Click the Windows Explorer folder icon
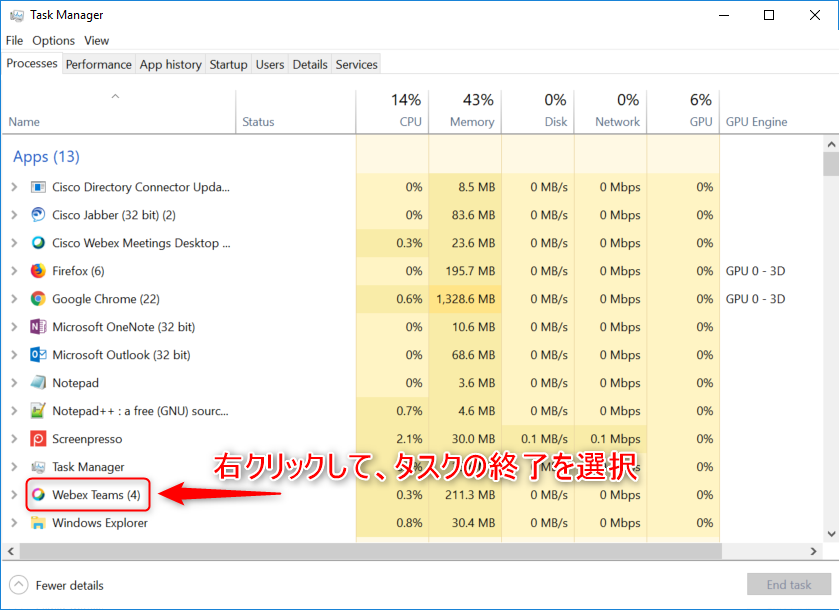Screen dimensions: 839x610 click(38, 523)
